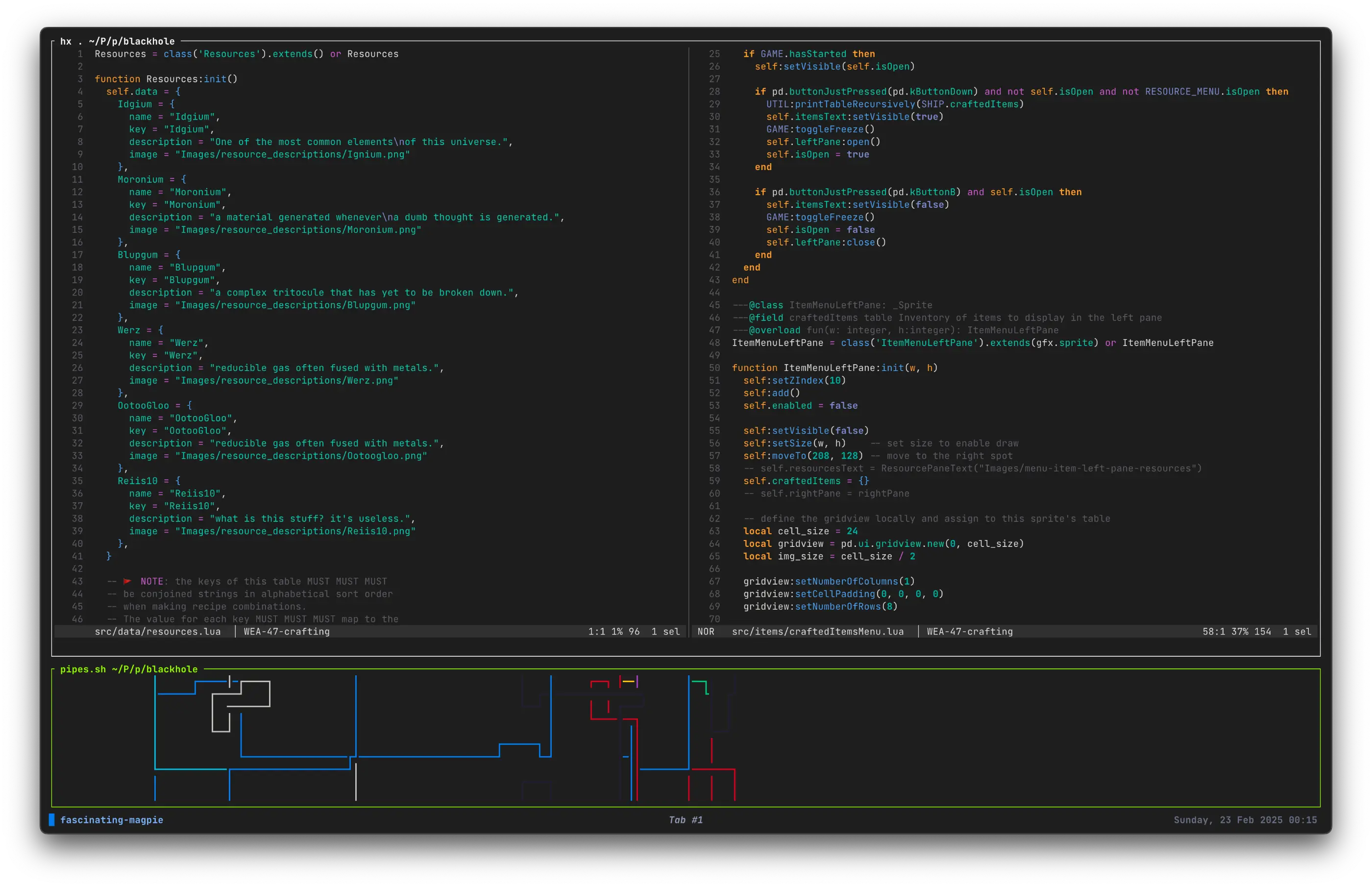Viewport: 1372px width, 887px height.
Task: Click the red flag icon before NOTE
Action: coord(127,581)
